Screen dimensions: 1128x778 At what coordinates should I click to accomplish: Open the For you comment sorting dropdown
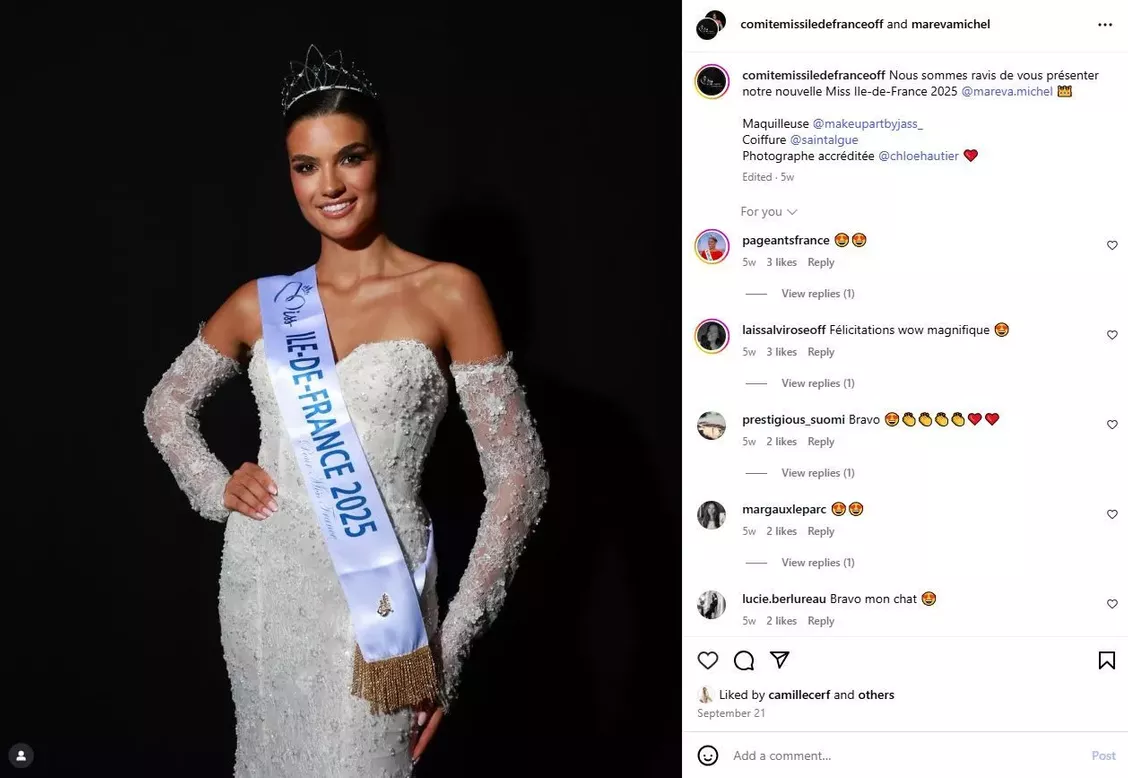768,212
